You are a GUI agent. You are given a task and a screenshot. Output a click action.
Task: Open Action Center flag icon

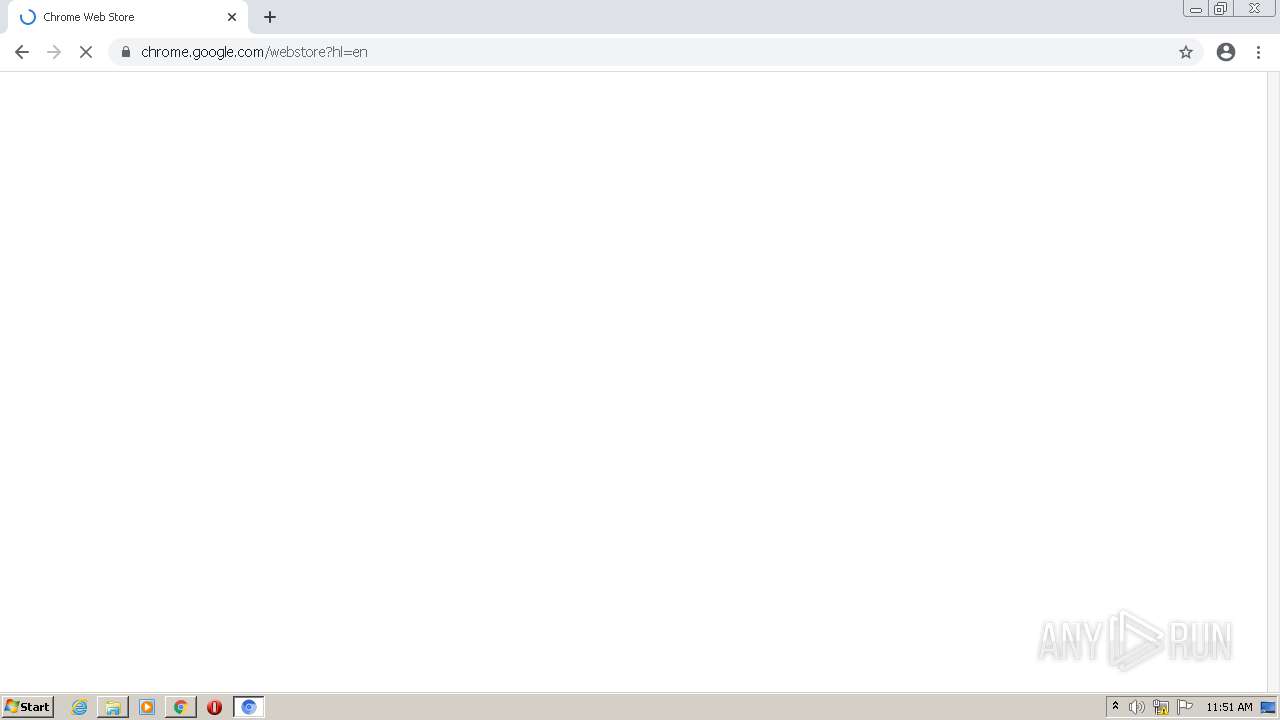(x=1185, y=707)
